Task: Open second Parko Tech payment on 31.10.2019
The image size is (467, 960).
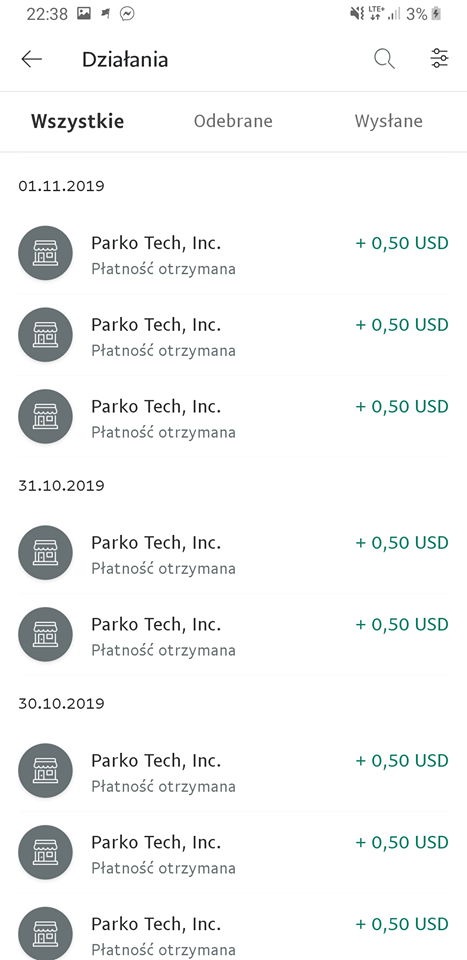Action: [x=233, y=635]
